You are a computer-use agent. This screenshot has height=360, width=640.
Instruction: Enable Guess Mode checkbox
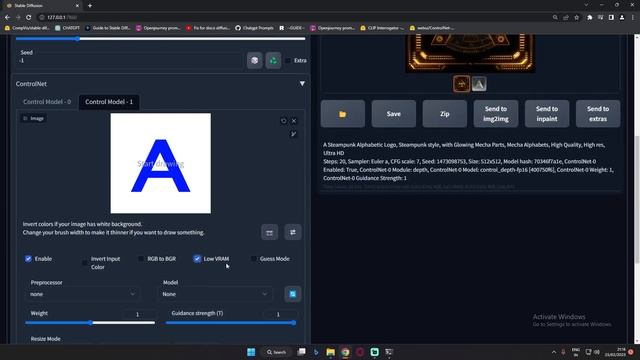click(x=253, y=259)
